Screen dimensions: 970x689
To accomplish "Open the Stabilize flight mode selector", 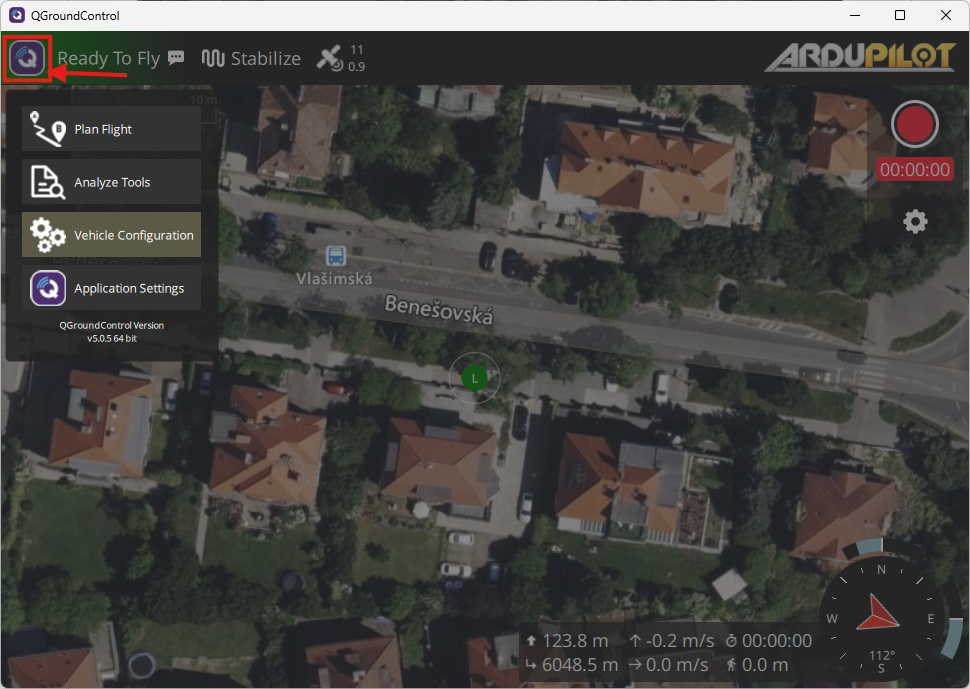I will [251, 58].
